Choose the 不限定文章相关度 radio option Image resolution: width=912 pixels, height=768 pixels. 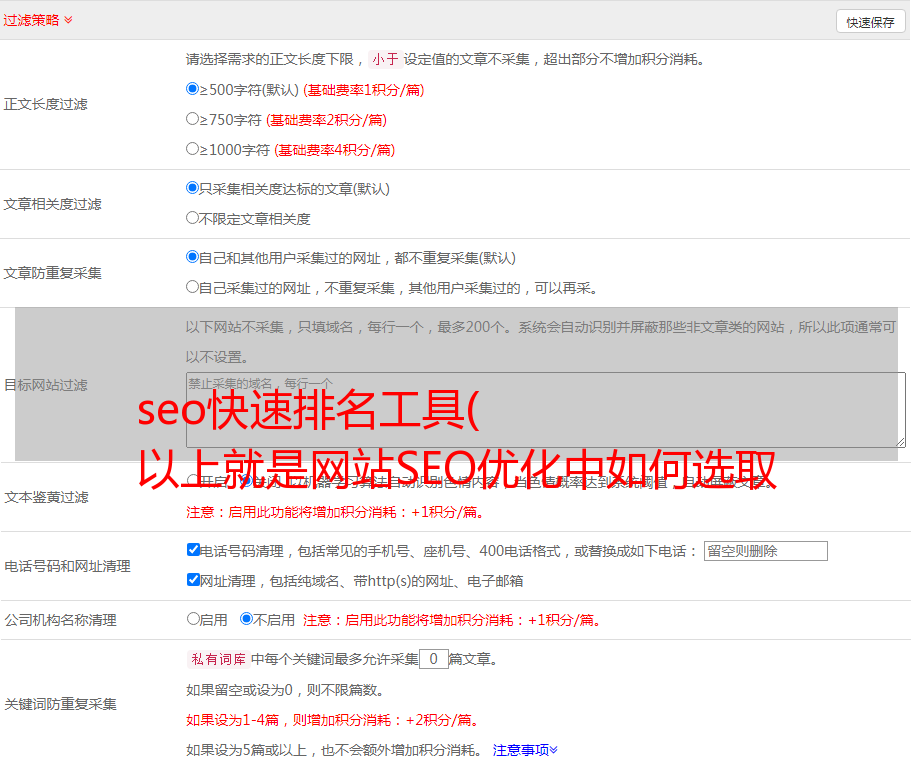[192, 218]
